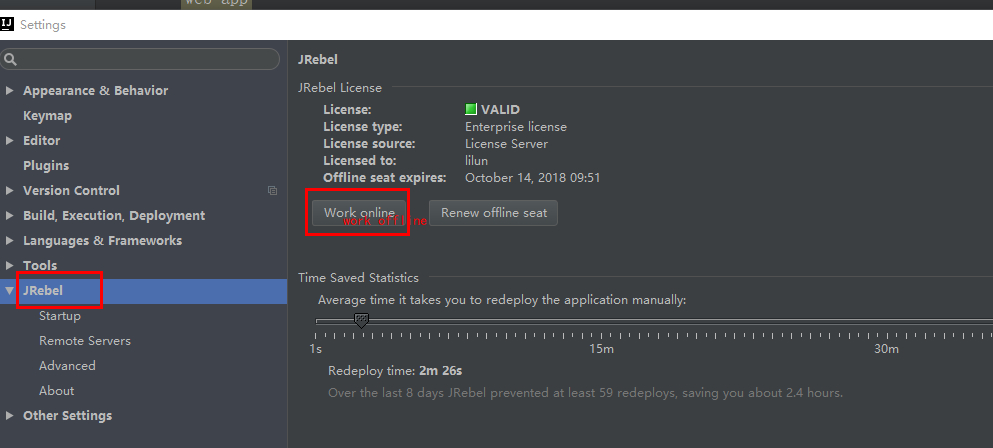Expand Build, Execution, Deployment arrow

pos(9,215)
